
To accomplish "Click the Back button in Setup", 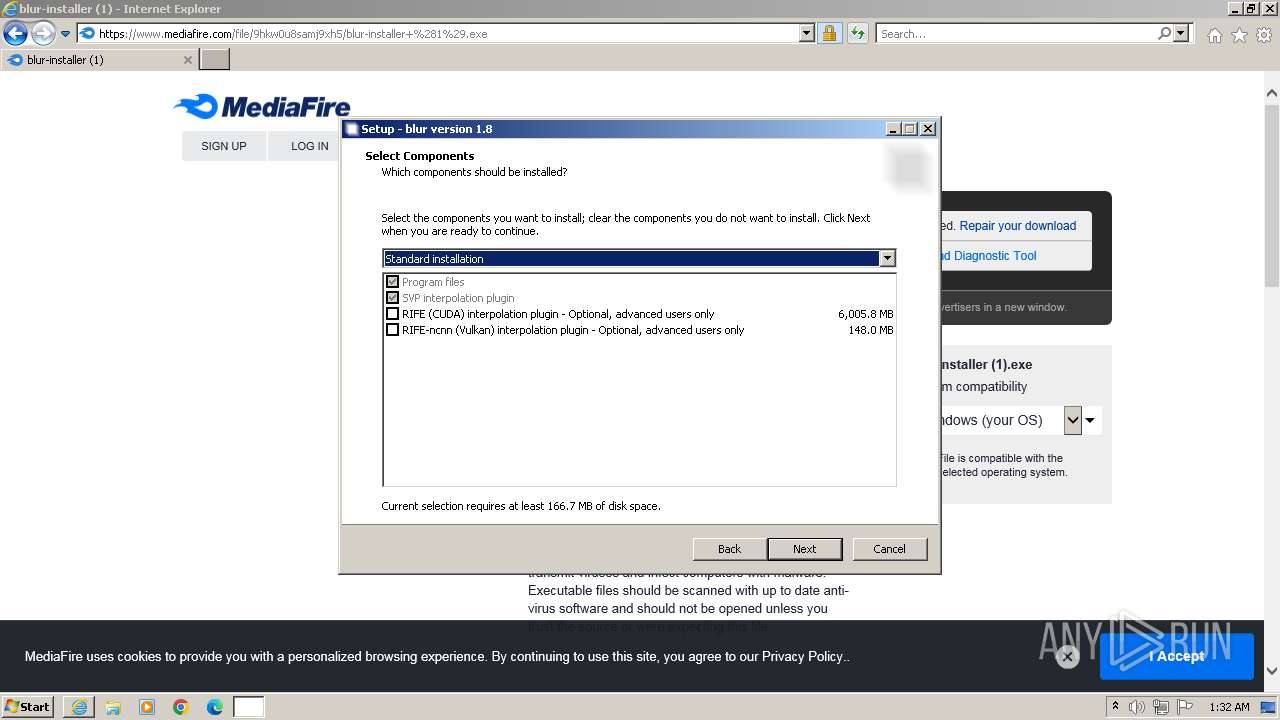I will [730, 549].
